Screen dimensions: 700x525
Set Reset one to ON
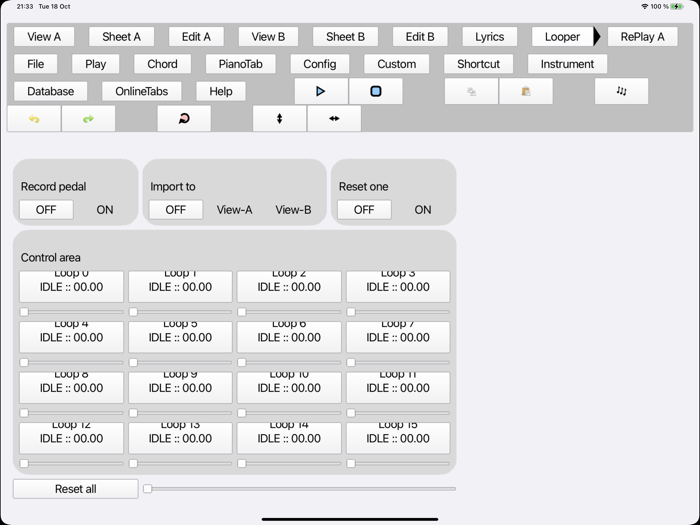point(423,210)
